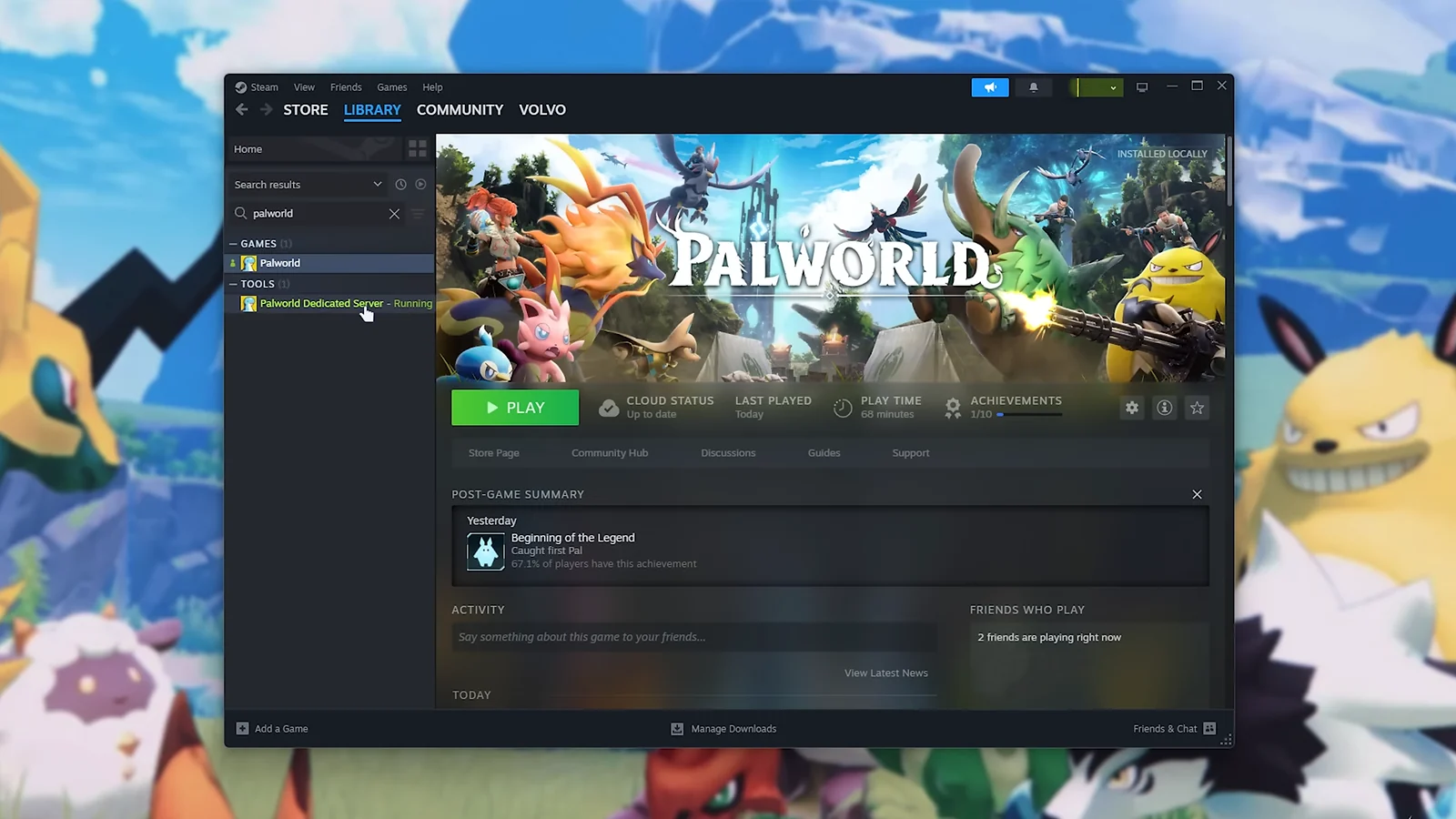Open the Friends menu
1456x819 pixels.
point(346,87)
